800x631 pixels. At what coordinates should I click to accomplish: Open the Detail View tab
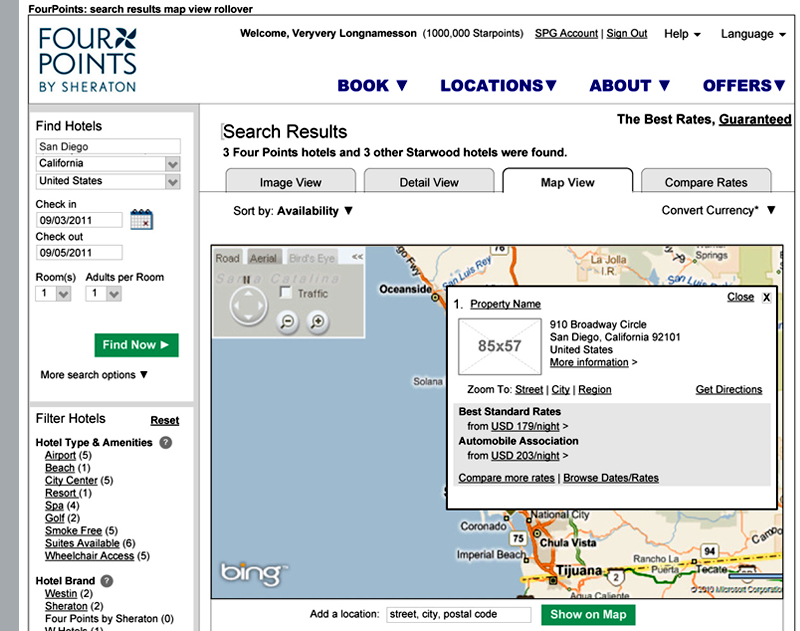429,182
